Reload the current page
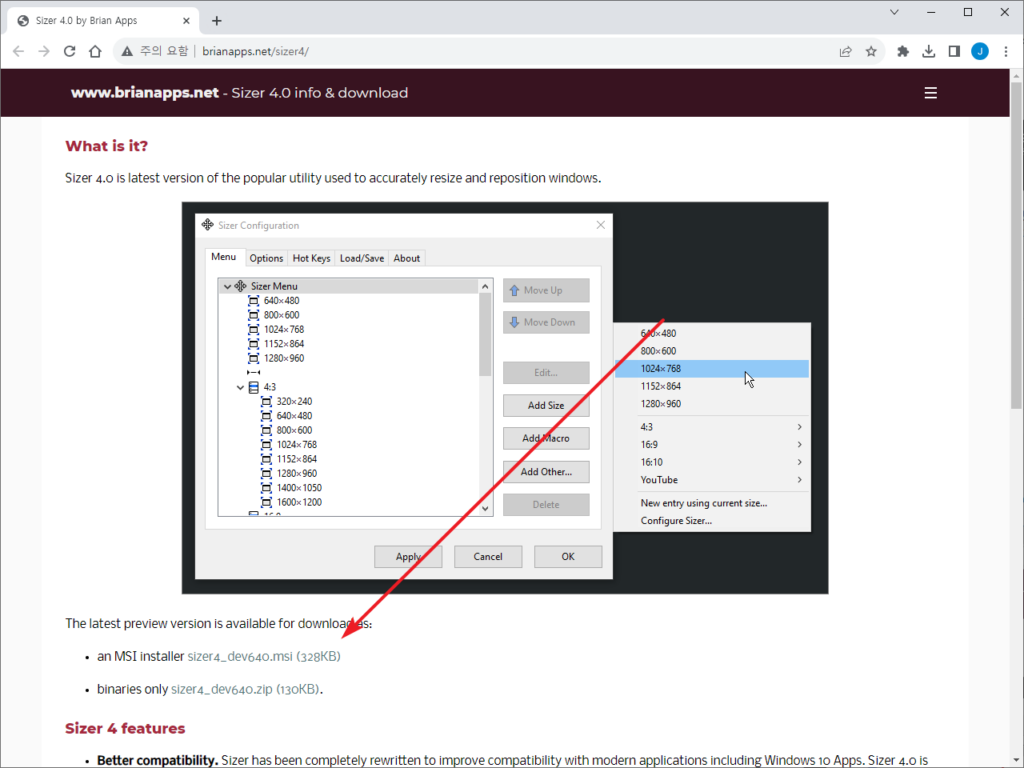 point(69,51)
